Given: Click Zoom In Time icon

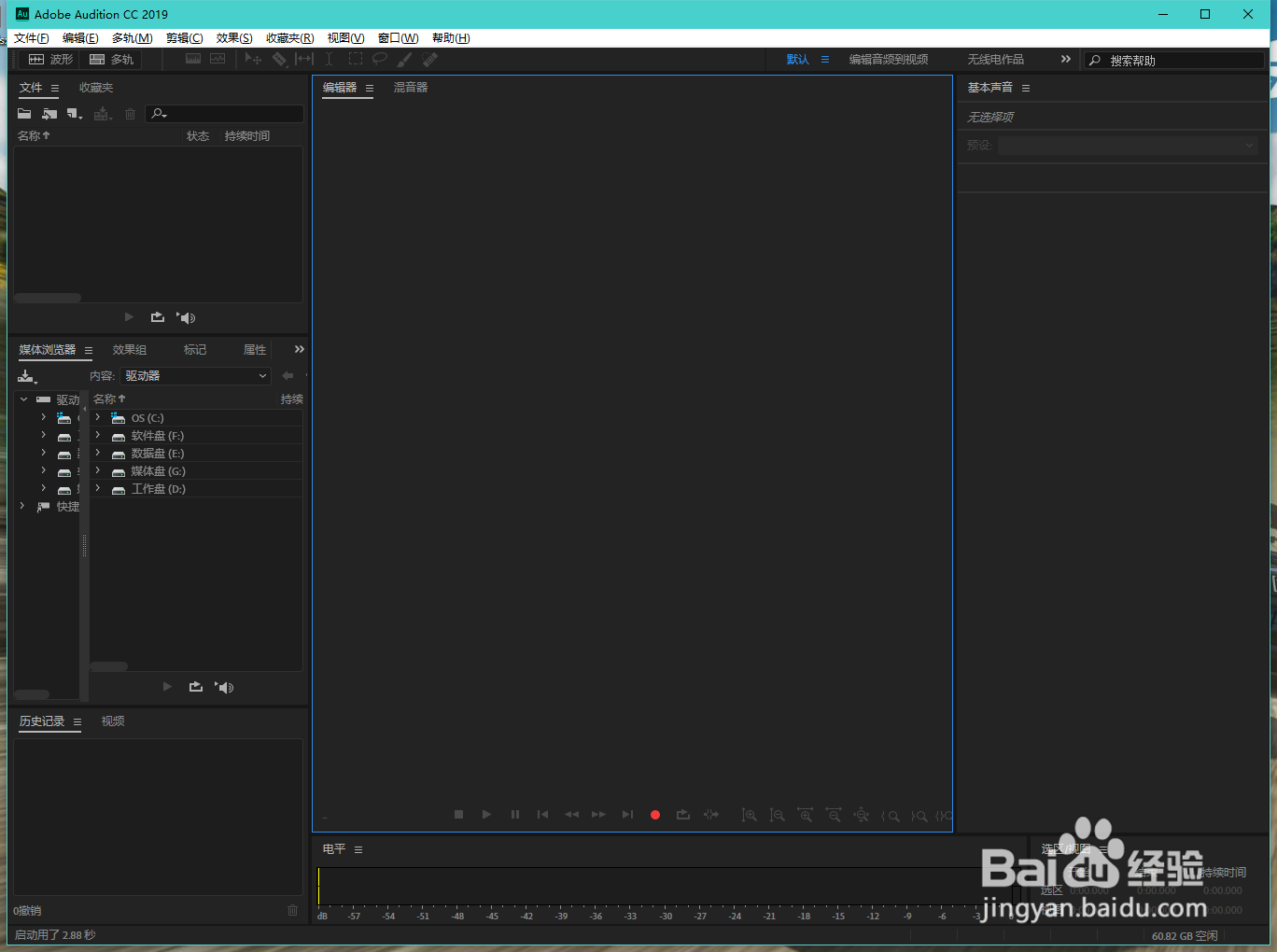Looking at the screenshot, I should (805, 816).
